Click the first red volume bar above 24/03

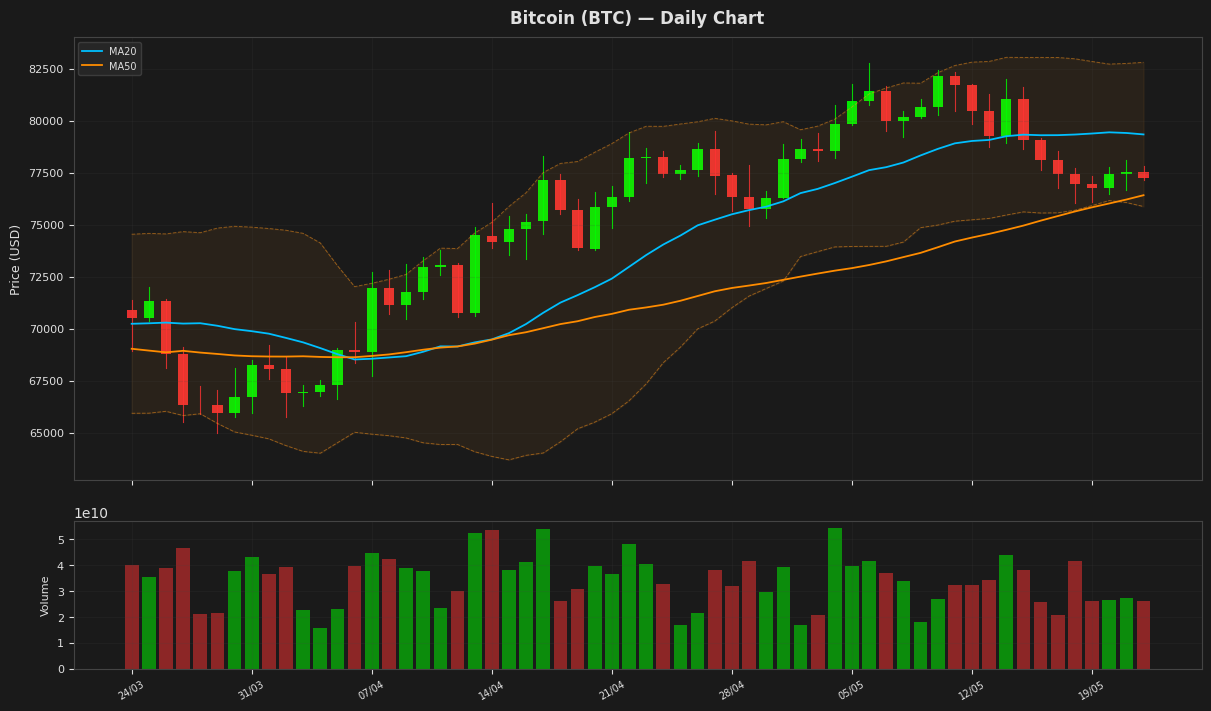132,617
